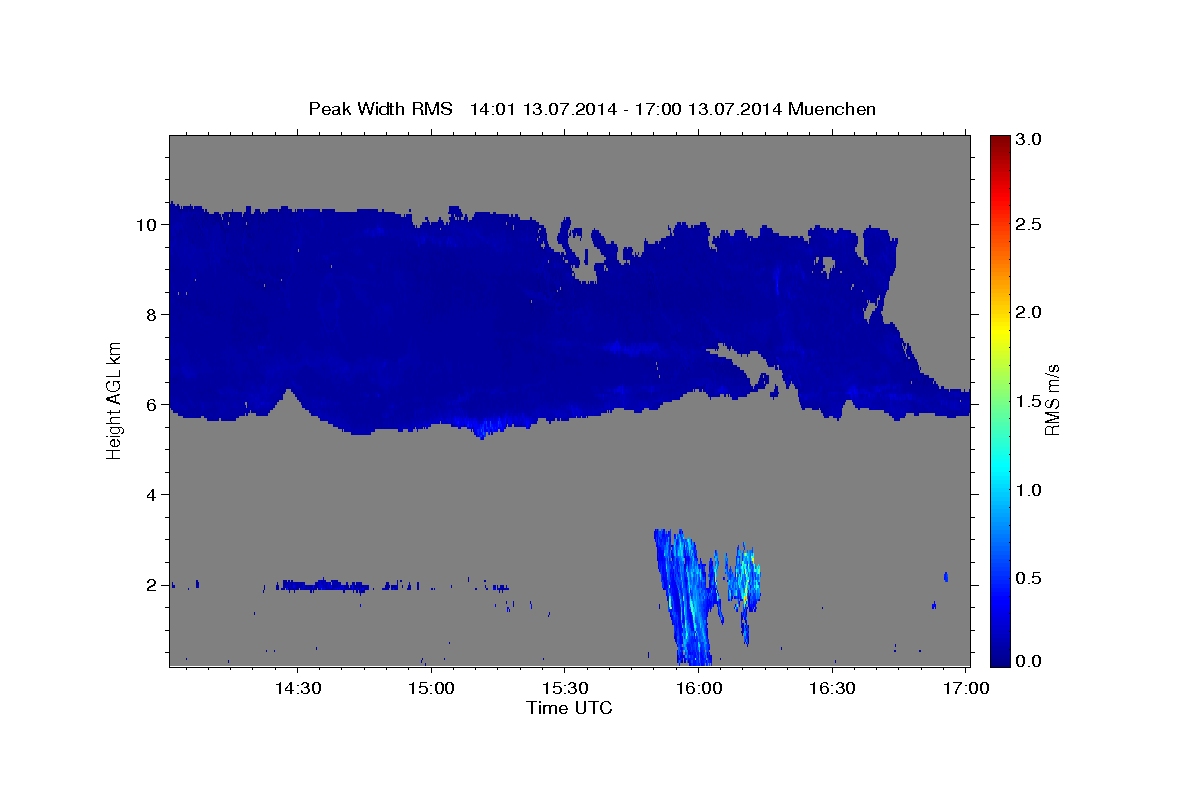This screenshot has height=800, width=1200.
Task: Click the 'Muenchen' location in title
Action: click(x=832, y=108)
